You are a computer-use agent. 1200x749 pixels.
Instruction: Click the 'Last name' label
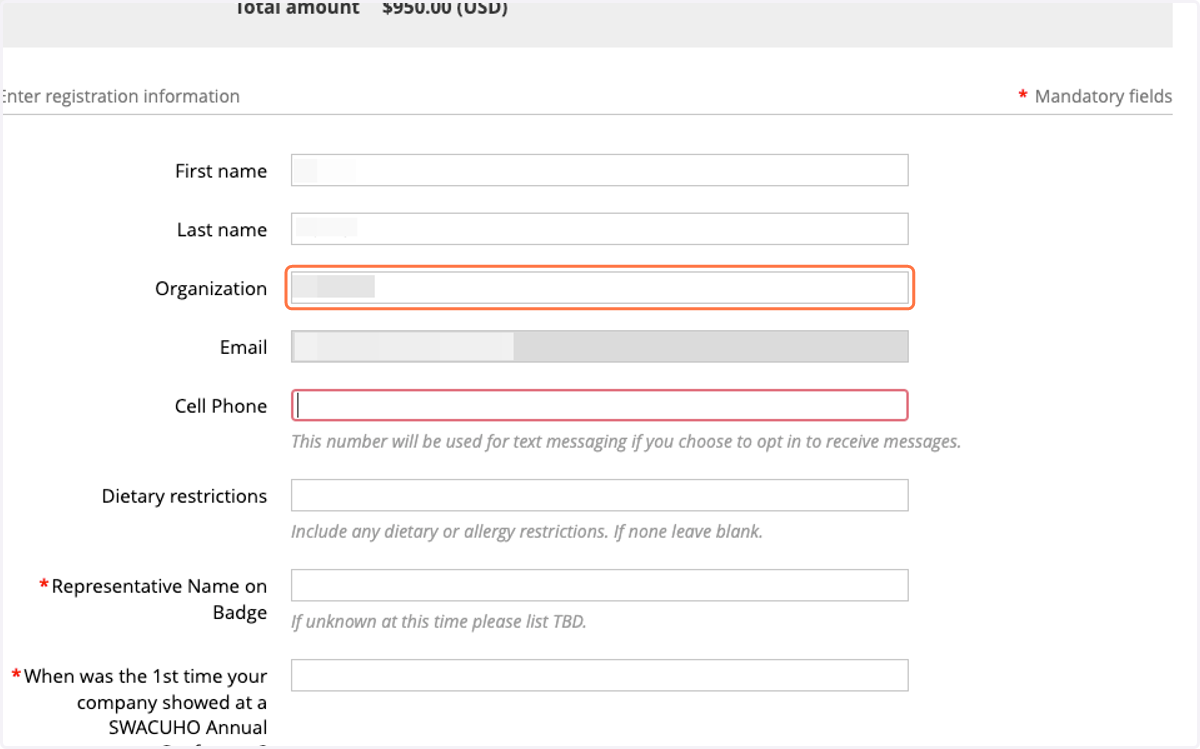pyautogui.click(x=222, y=230)
